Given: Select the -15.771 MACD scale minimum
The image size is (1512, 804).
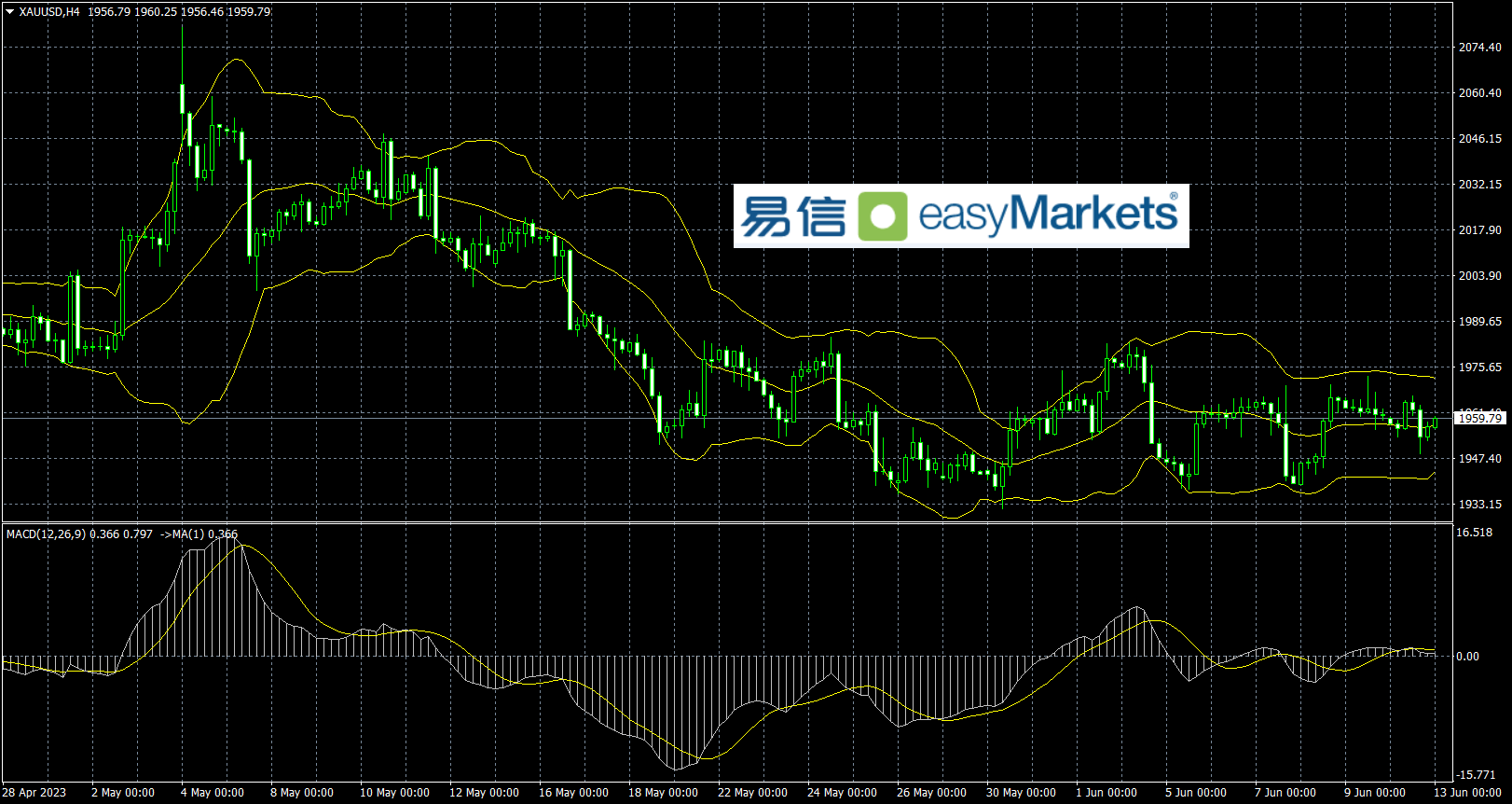Looking at the screenshot, I should 1476,775.
